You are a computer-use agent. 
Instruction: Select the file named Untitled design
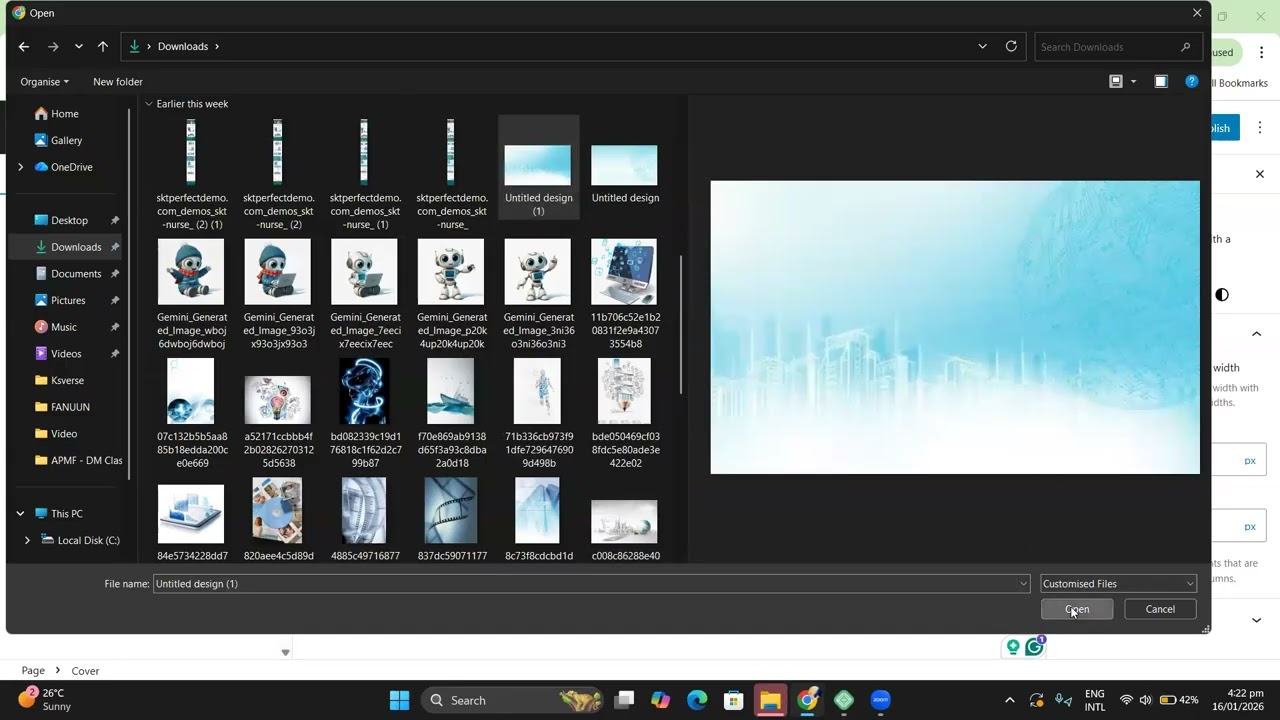(625, 168)
